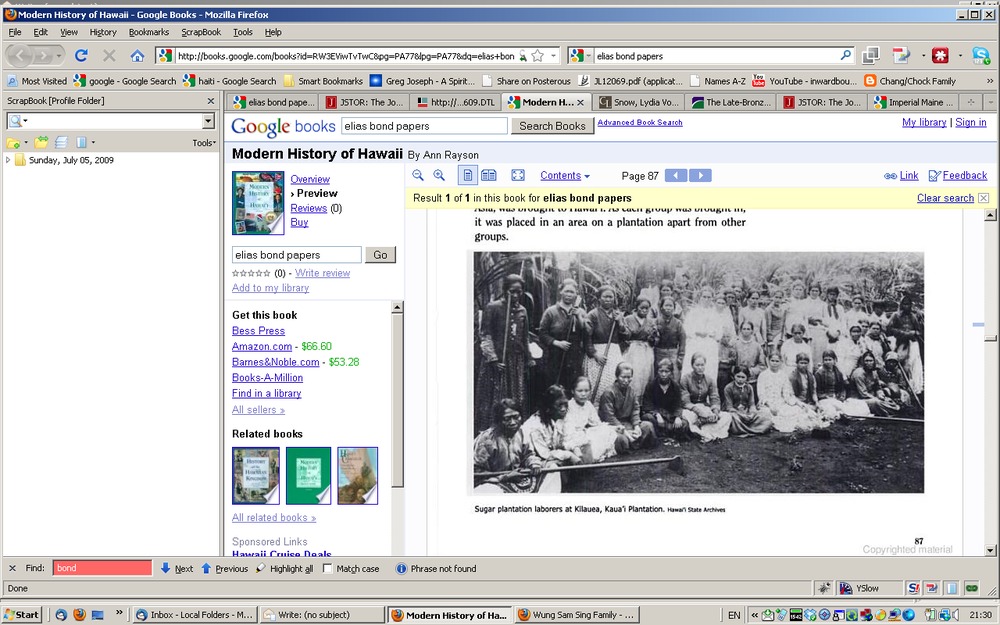Click the Skype icon in the toolbar
The width and height of the screenshot is (1000, 625).
click(981, 55)
